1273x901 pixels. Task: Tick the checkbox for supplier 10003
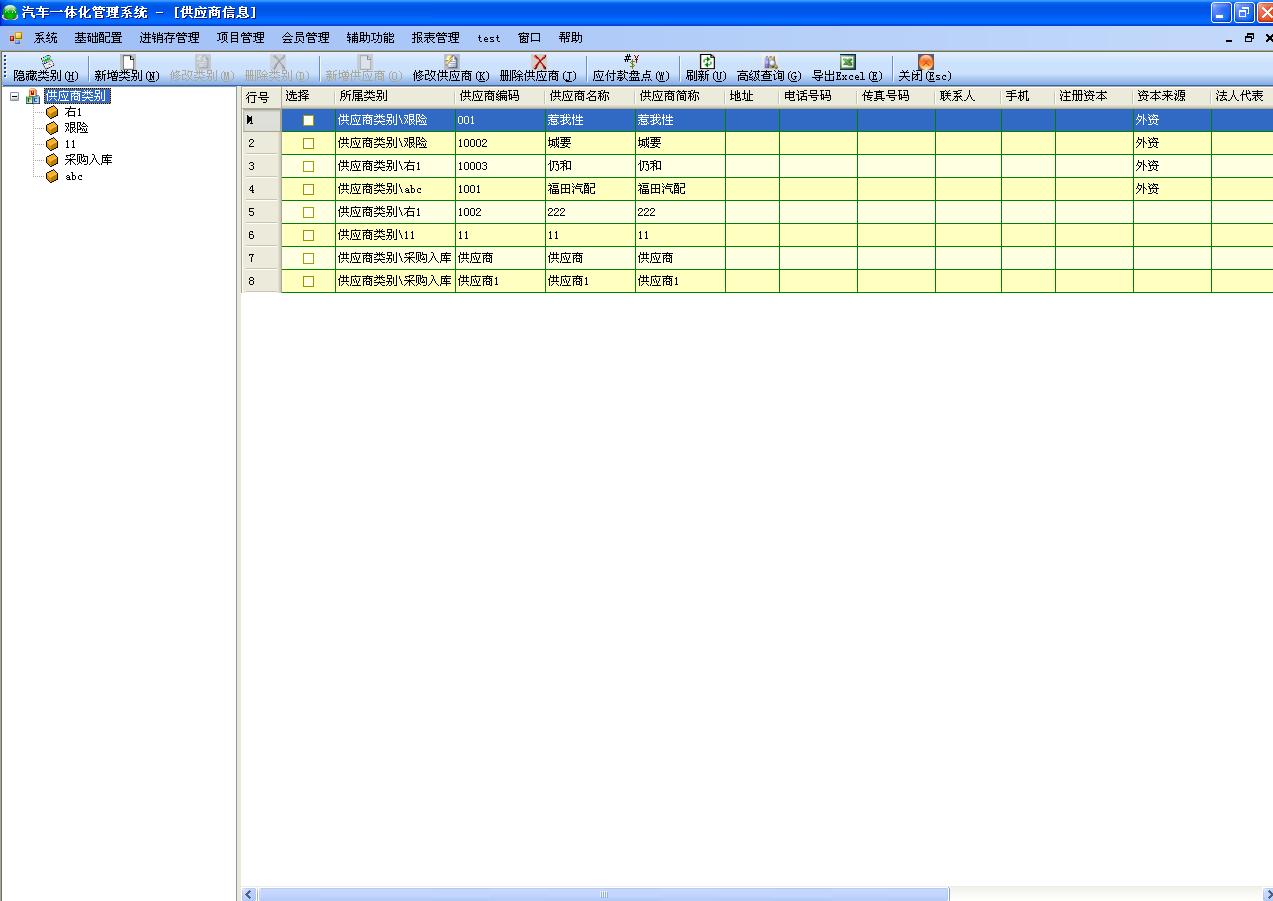point(308,166)
